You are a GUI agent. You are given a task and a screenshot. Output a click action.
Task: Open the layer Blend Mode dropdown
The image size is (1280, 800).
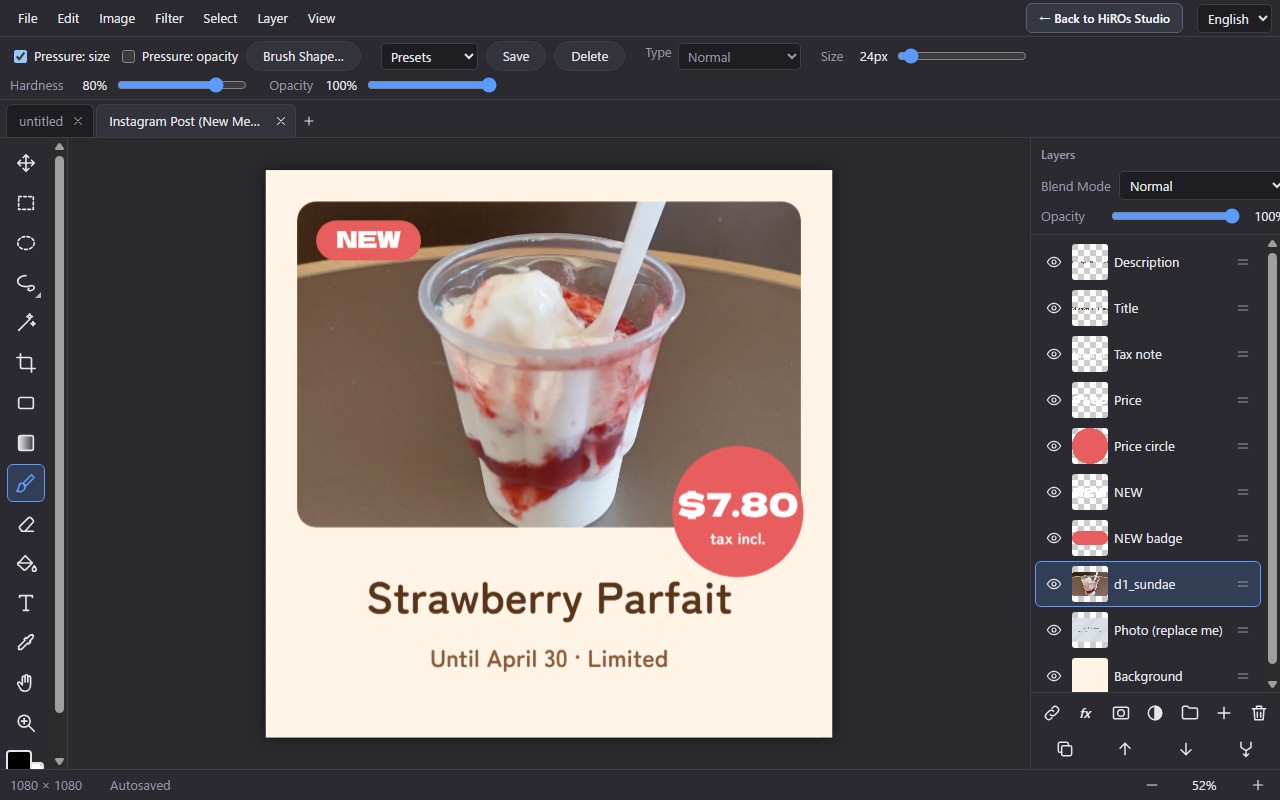click(1199, 186)
